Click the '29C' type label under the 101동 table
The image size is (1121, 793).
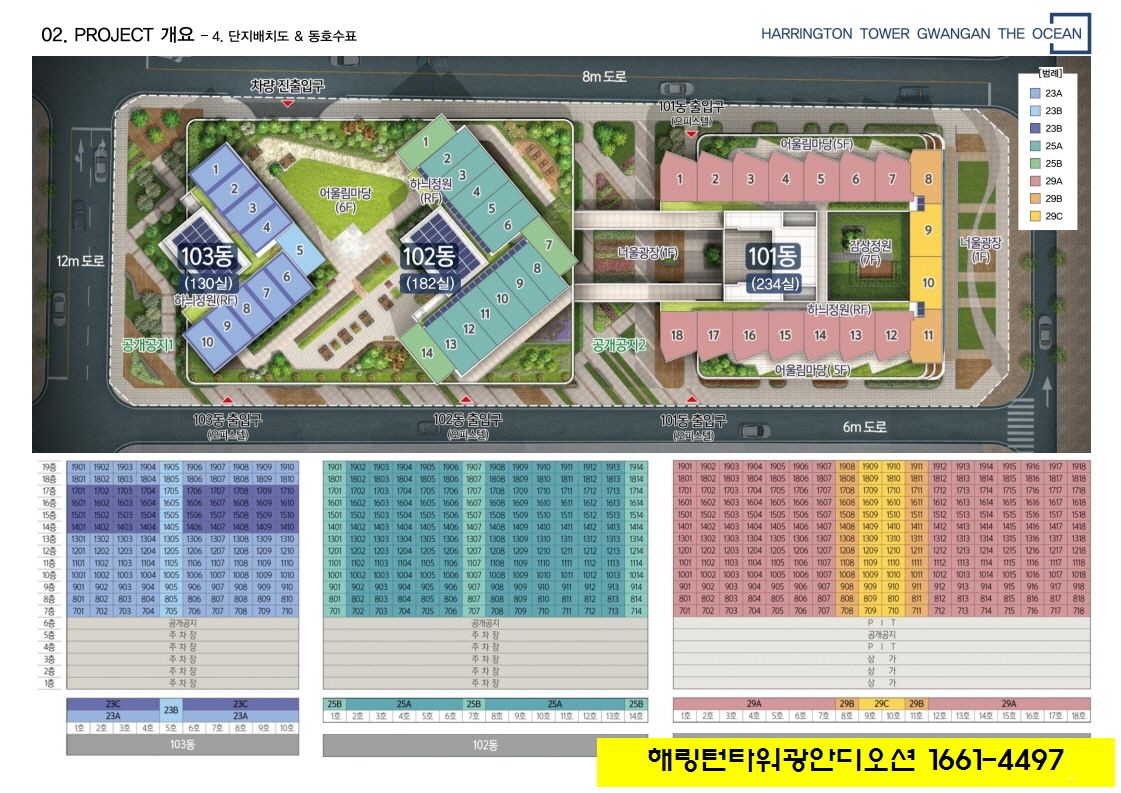tap(882, 704)
